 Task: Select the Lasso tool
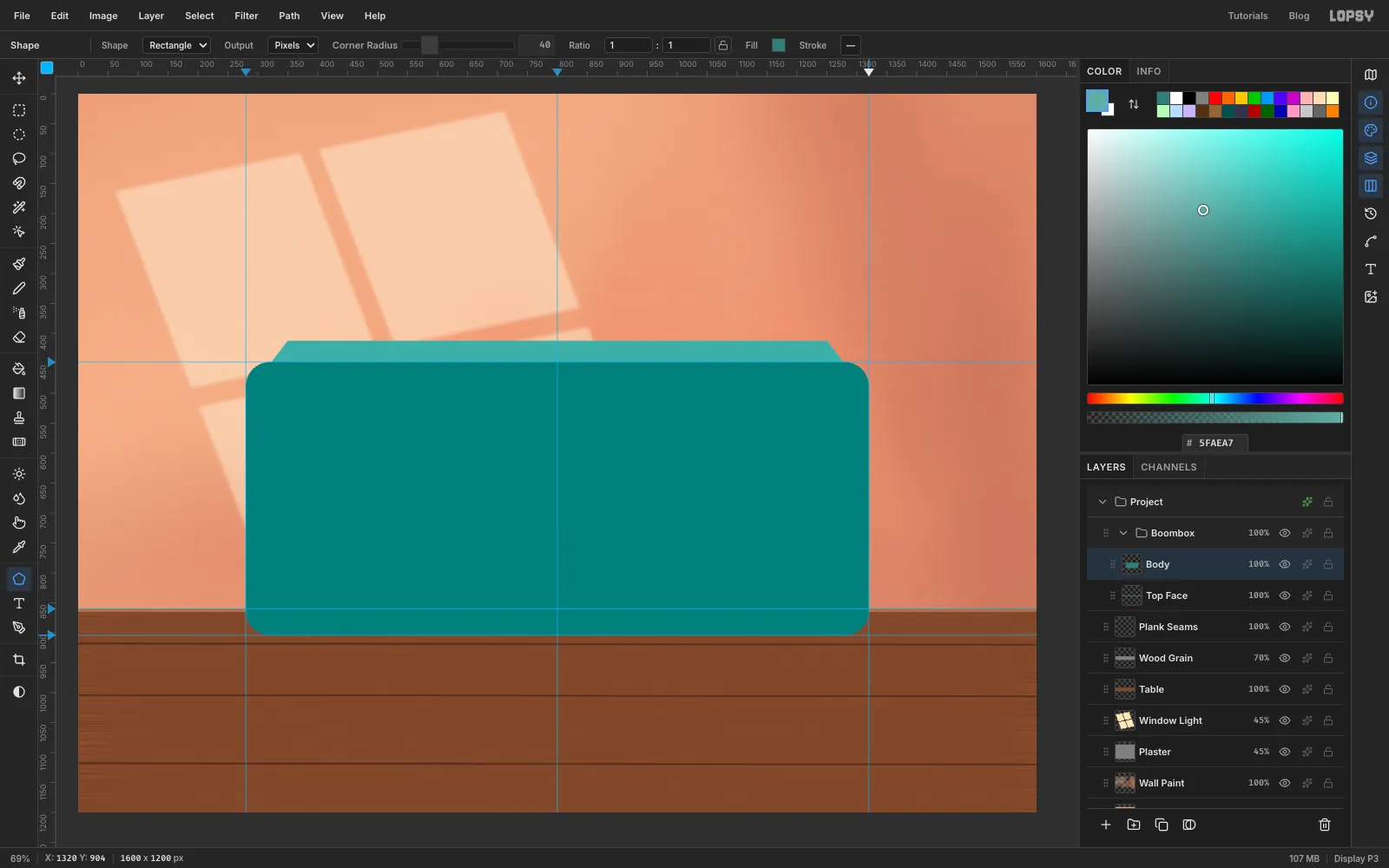point(19,159)
